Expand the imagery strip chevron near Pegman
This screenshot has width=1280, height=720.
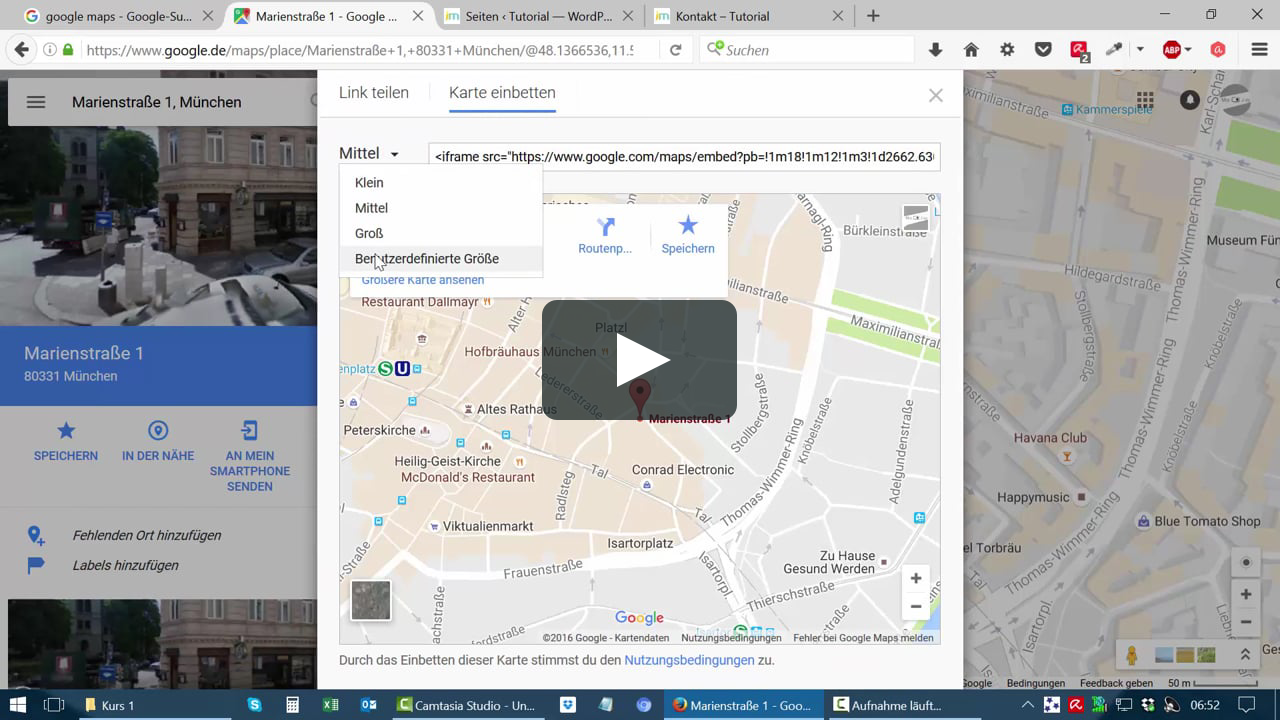(1245, 654)
